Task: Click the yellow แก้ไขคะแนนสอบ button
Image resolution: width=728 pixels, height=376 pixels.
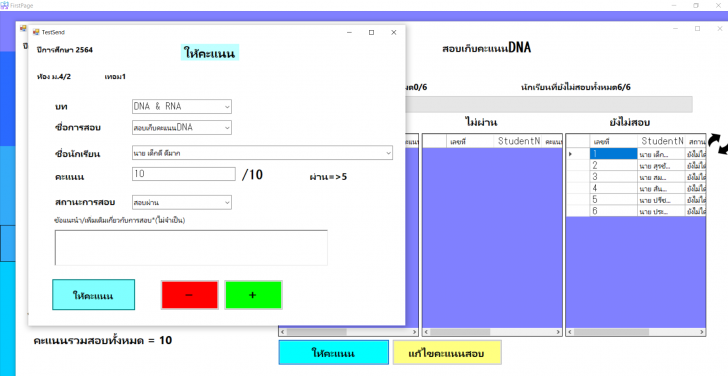Action: 447,353
